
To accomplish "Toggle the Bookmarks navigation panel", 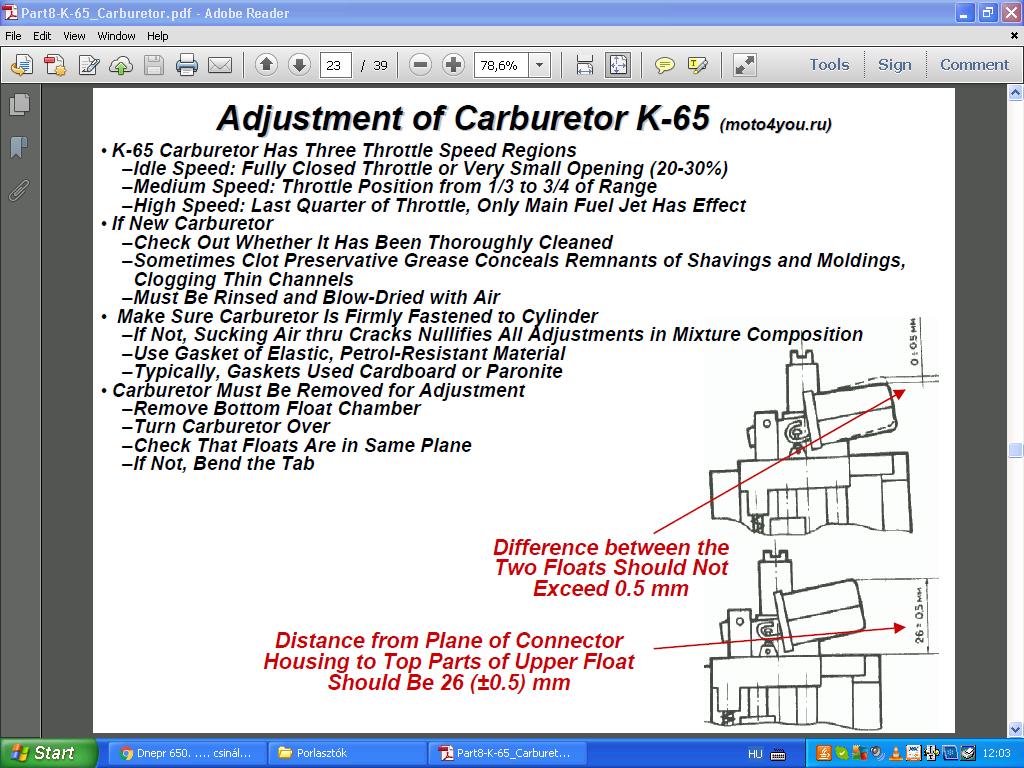I will coord(19,148).
